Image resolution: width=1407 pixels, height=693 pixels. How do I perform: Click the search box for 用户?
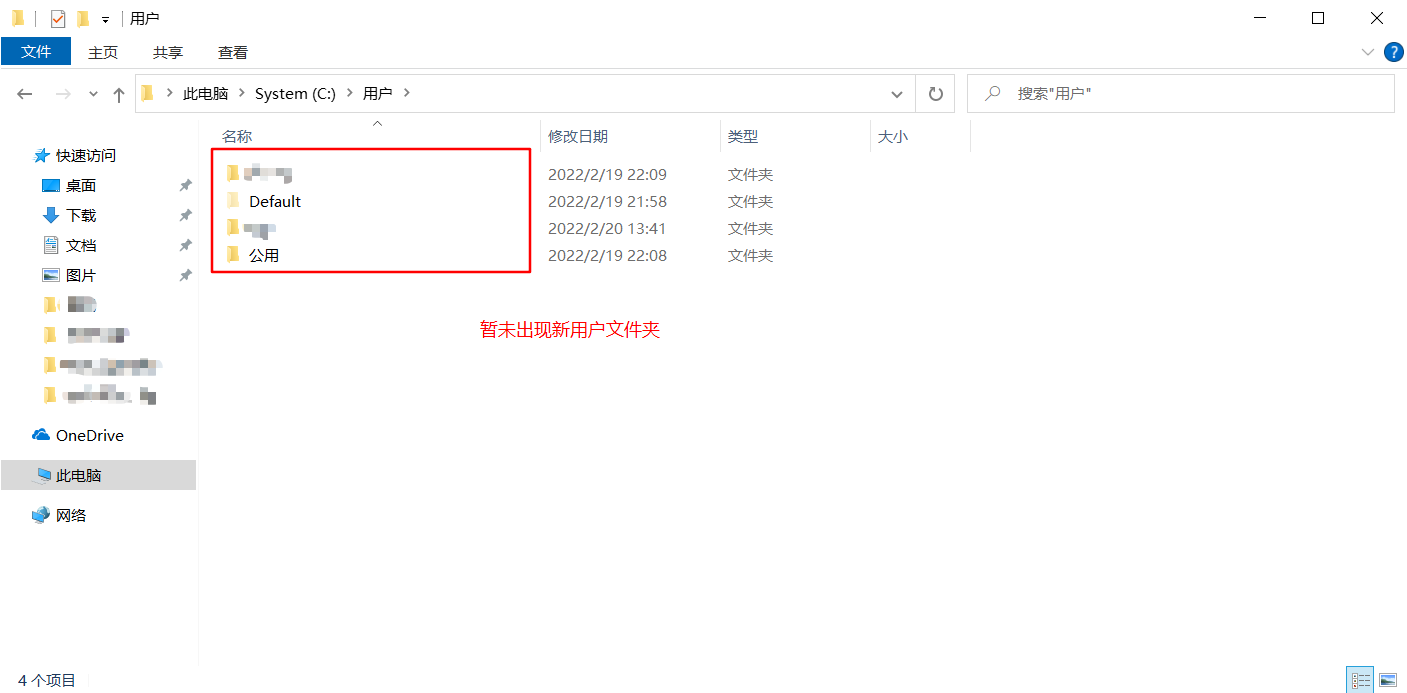(x=1180, y=93)
